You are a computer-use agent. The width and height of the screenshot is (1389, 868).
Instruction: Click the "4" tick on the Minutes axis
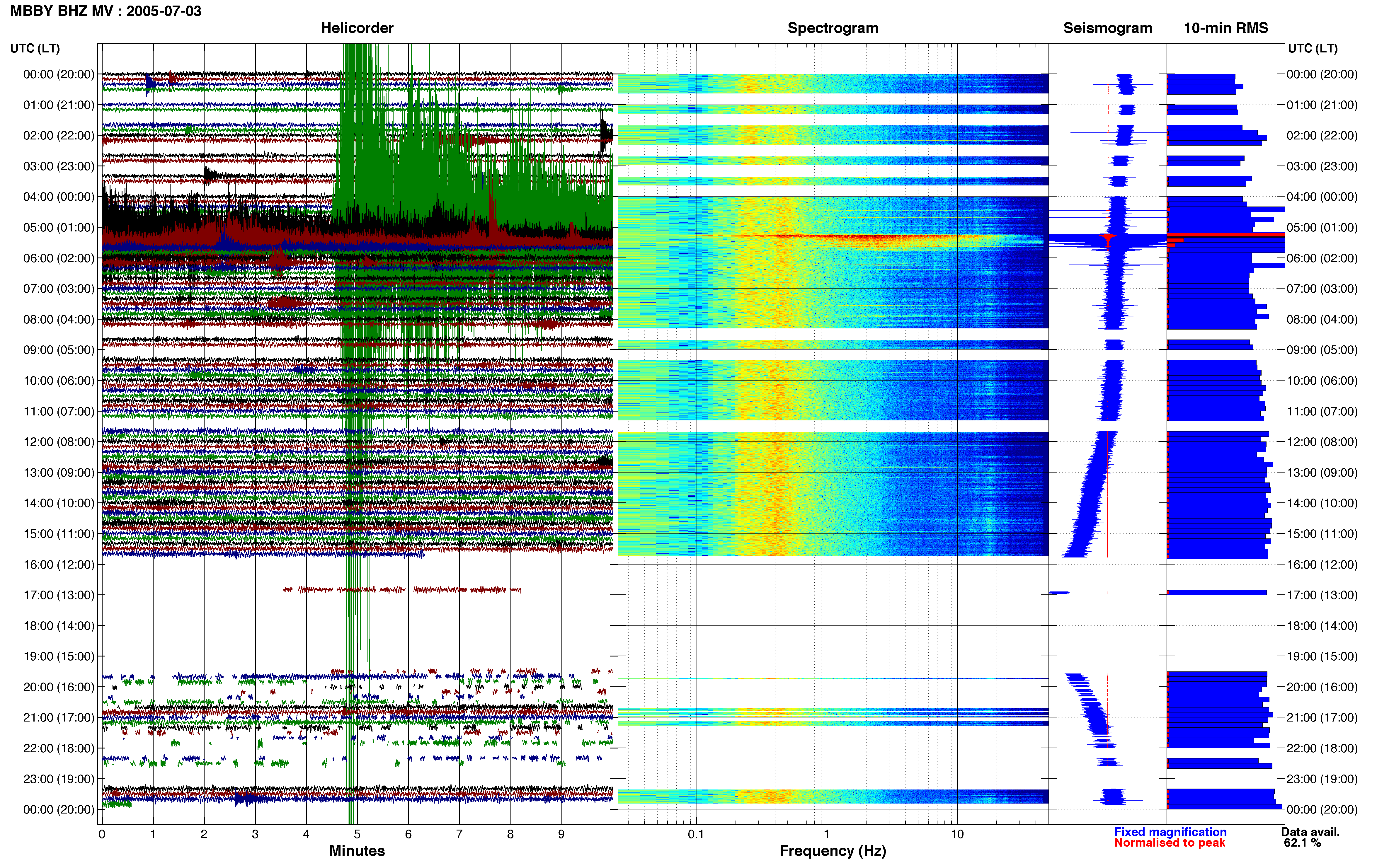coord(306,834)
